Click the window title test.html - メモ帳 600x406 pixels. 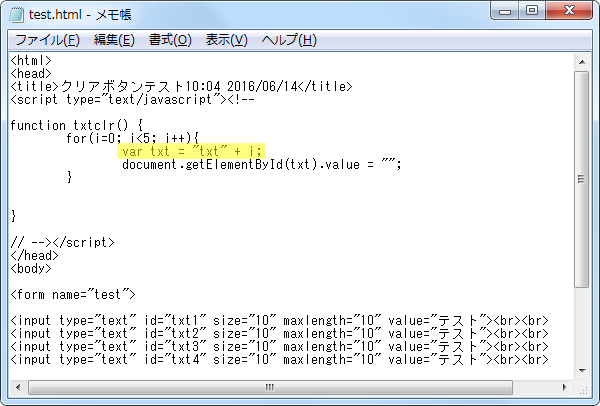pos(80,15)
